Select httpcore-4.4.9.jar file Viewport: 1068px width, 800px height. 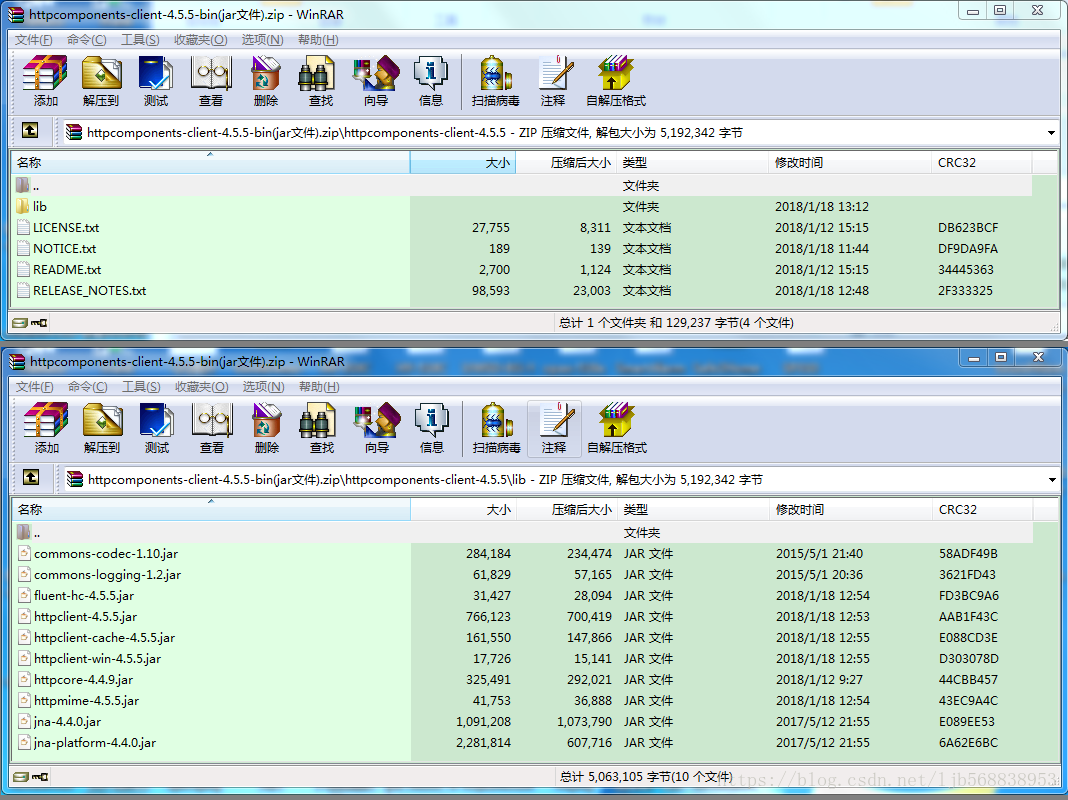tap(524, 679)
